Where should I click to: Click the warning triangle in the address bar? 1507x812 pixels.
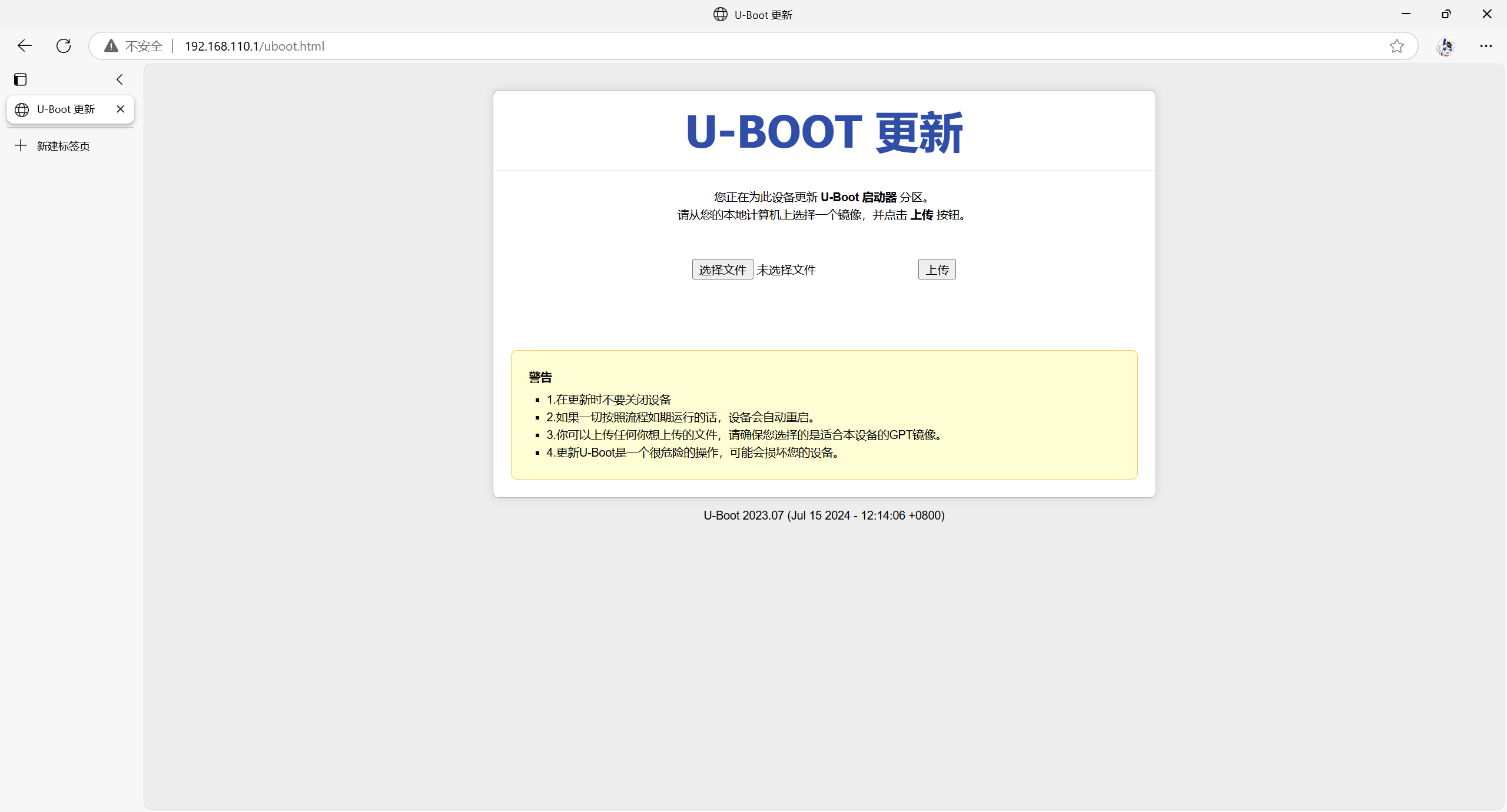point(110,46)
